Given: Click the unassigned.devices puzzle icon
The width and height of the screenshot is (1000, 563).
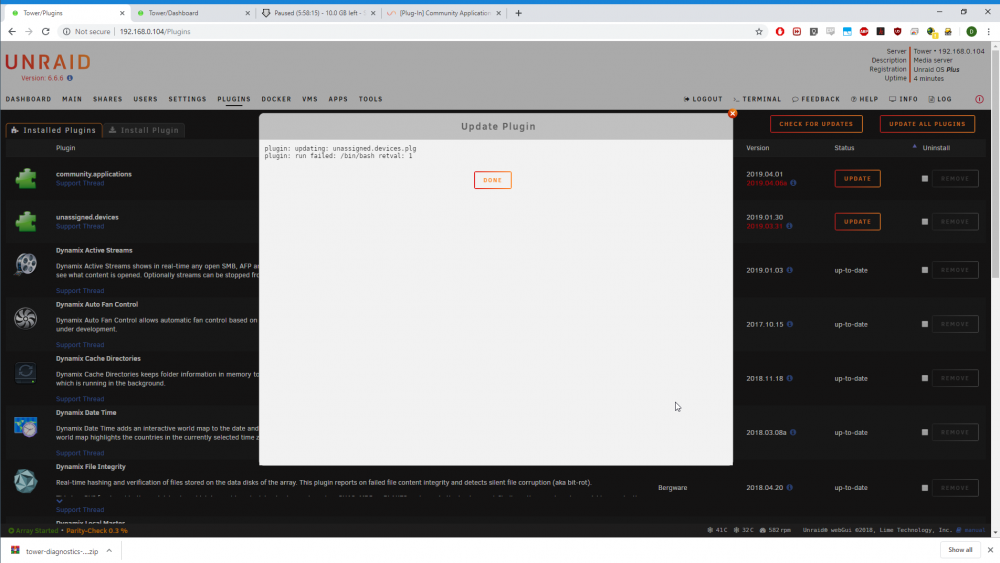Looking at the screenshot, I should tap(26, 221).
